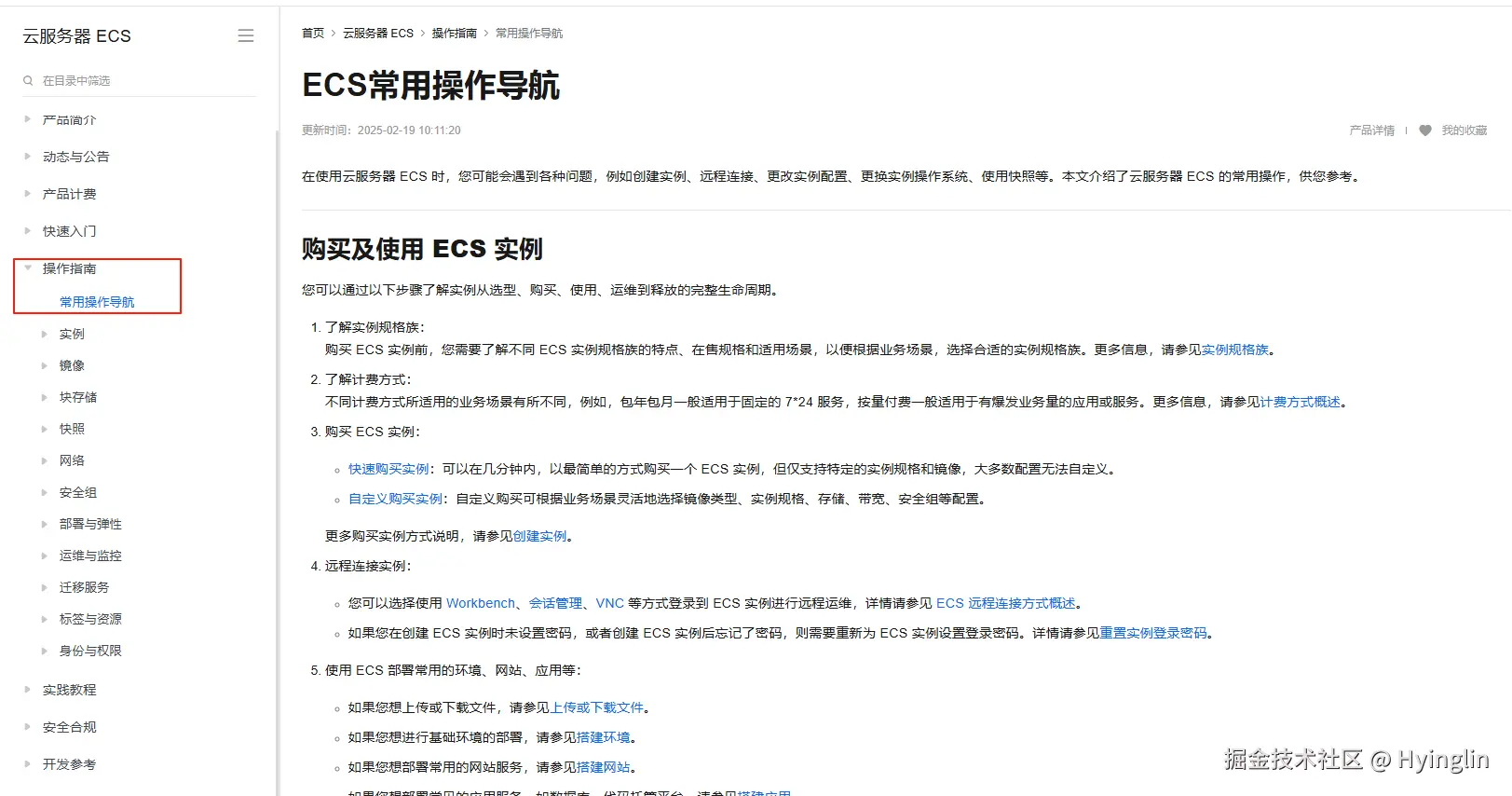
Task: Expand the 快照 subsection arrow
Action: (44, 429)
